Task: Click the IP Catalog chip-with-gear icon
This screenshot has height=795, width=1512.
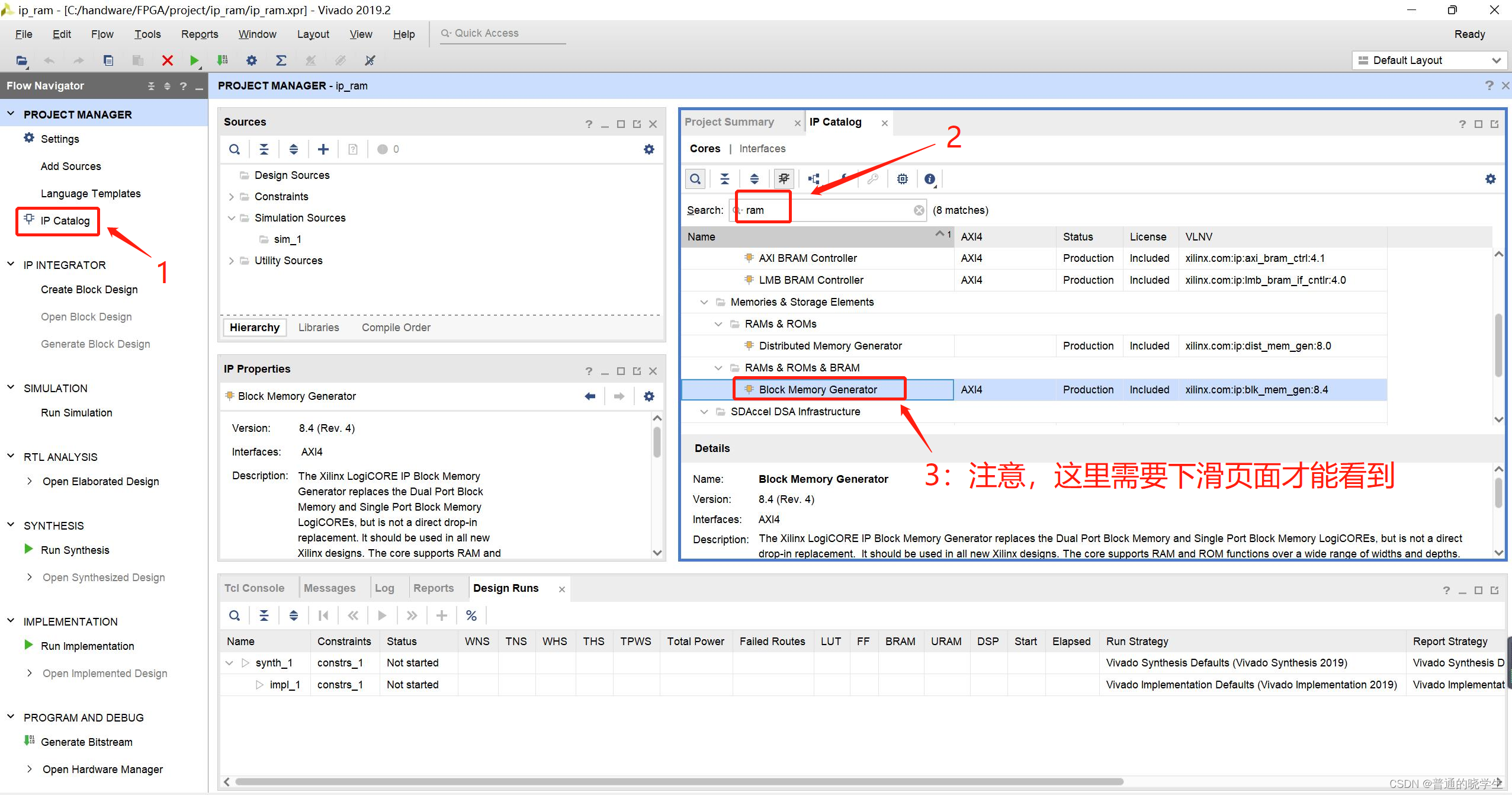Action: [902, 179]
